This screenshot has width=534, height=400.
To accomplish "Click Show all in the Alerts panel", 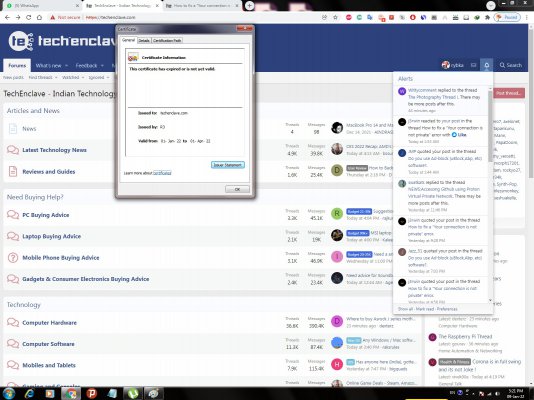I will (405, 309).
